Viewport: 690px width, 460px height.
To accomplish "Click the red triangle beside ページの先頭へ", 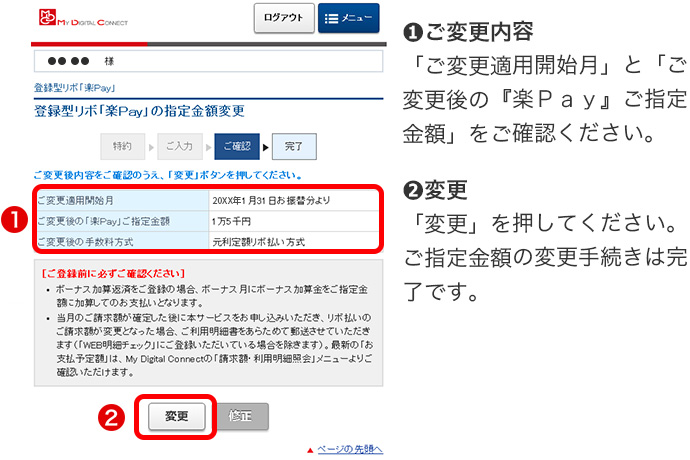I will 310,450.
